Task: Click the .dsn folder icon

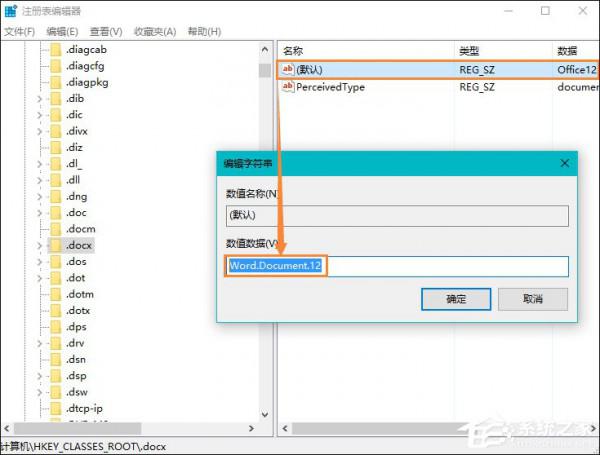Action: pos(56,359)
